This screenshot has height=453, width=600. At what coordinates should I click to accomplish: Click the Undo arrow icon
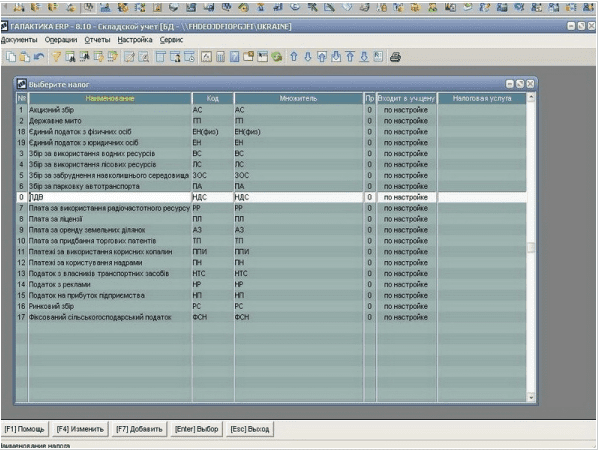(39, 57)
